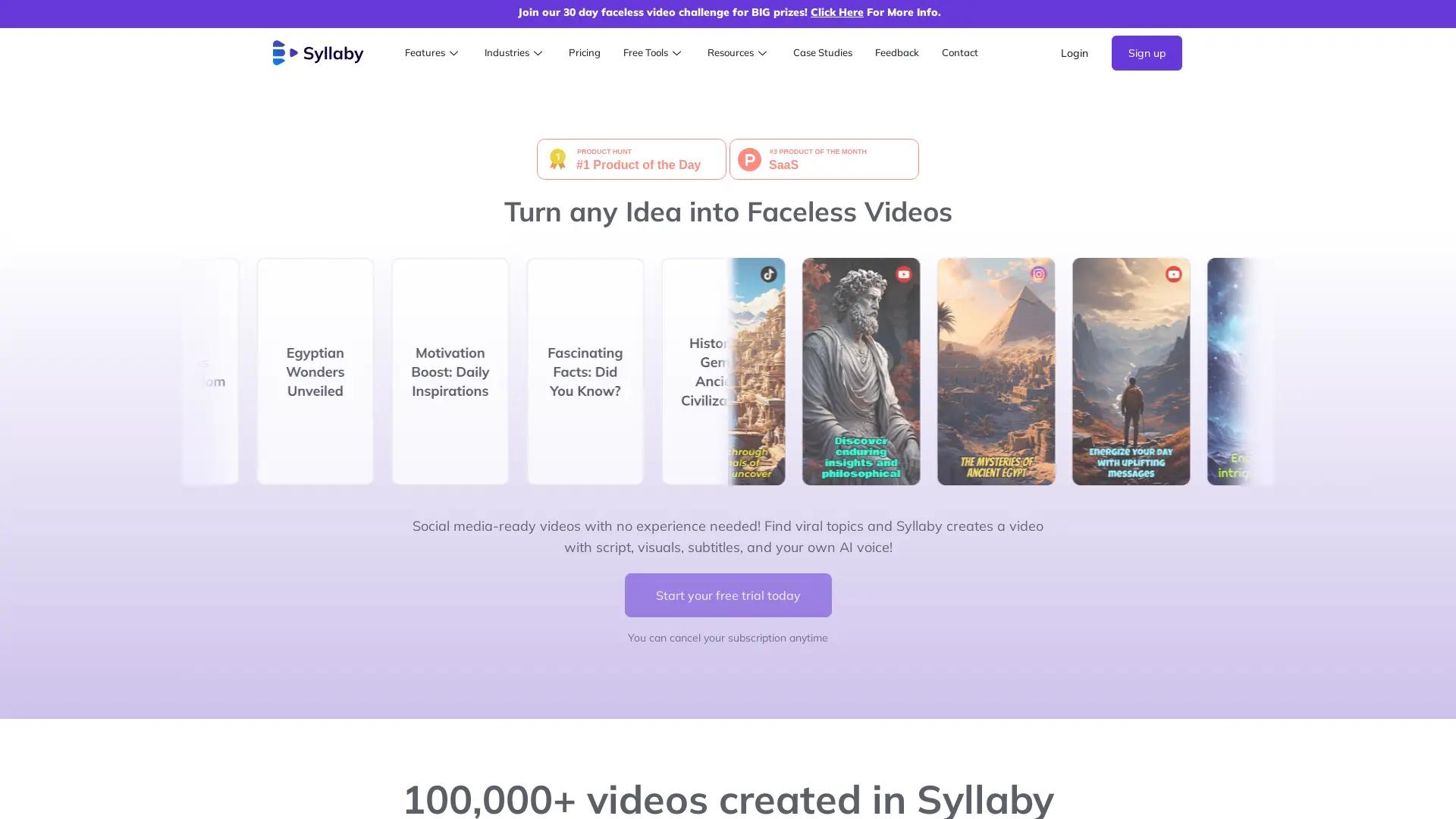Click Start your free trial today

point(727,595)
